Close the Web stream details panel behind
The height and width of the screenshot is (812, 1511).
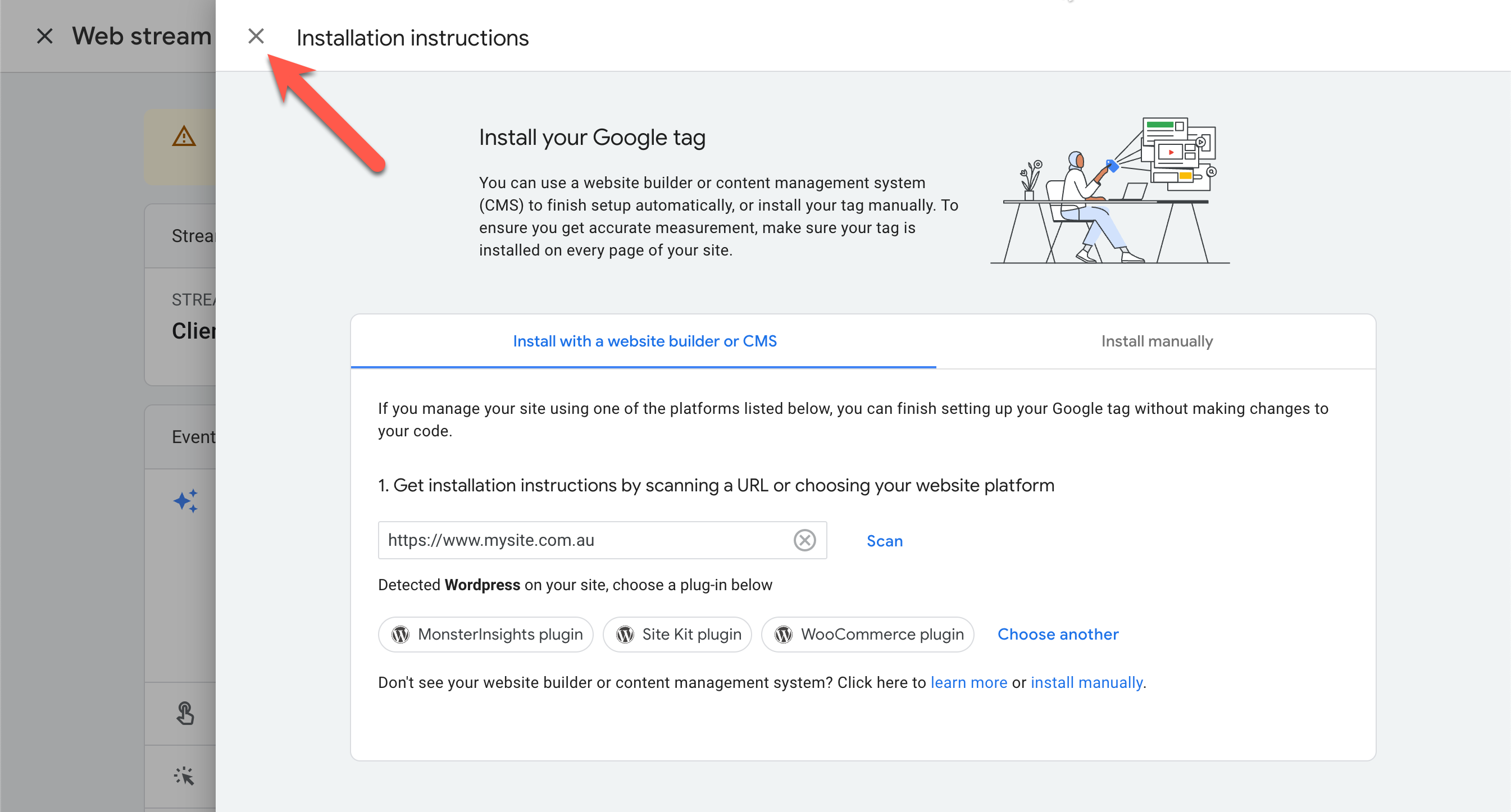coord(44,37)
